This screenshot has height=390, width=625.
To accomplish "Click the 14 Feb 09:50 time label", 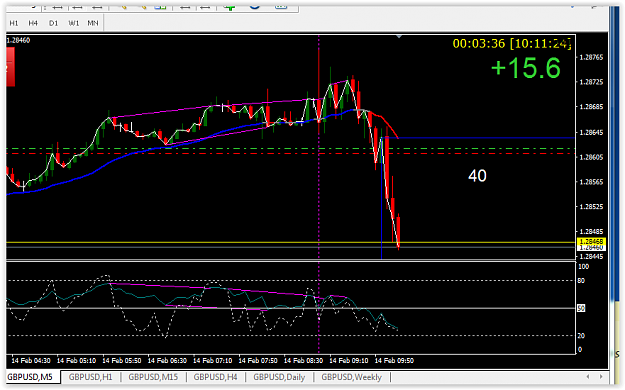I will coord(394,360).
